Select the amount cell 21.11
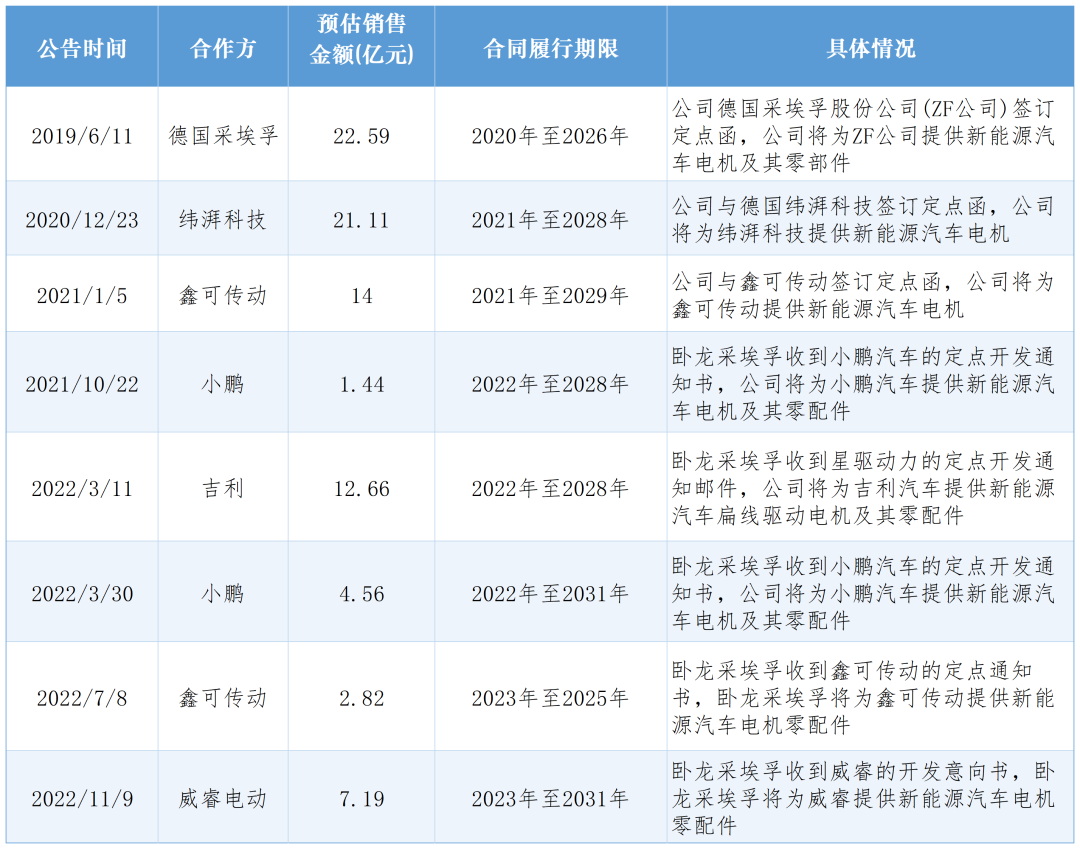The image size is (1080, 849). 362,220
